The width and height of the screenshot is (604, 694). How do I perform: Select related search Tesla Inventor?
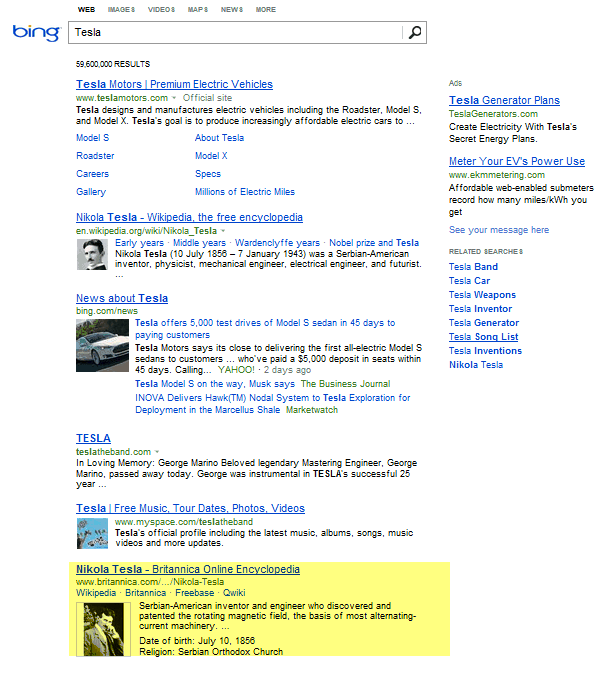click(x=480, y=309)
